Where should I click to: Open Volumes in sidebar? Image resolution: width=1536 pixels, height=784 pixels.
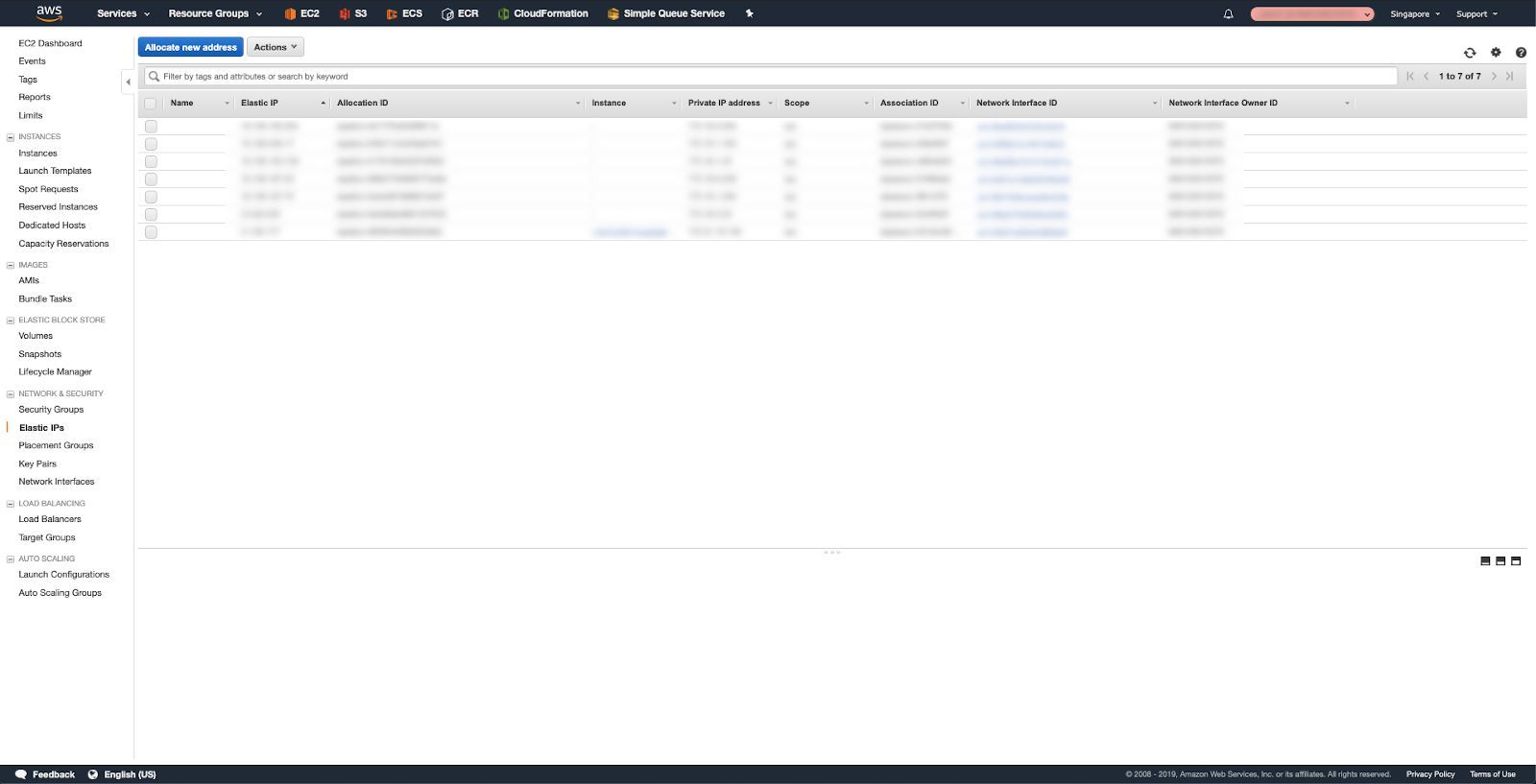36,336
